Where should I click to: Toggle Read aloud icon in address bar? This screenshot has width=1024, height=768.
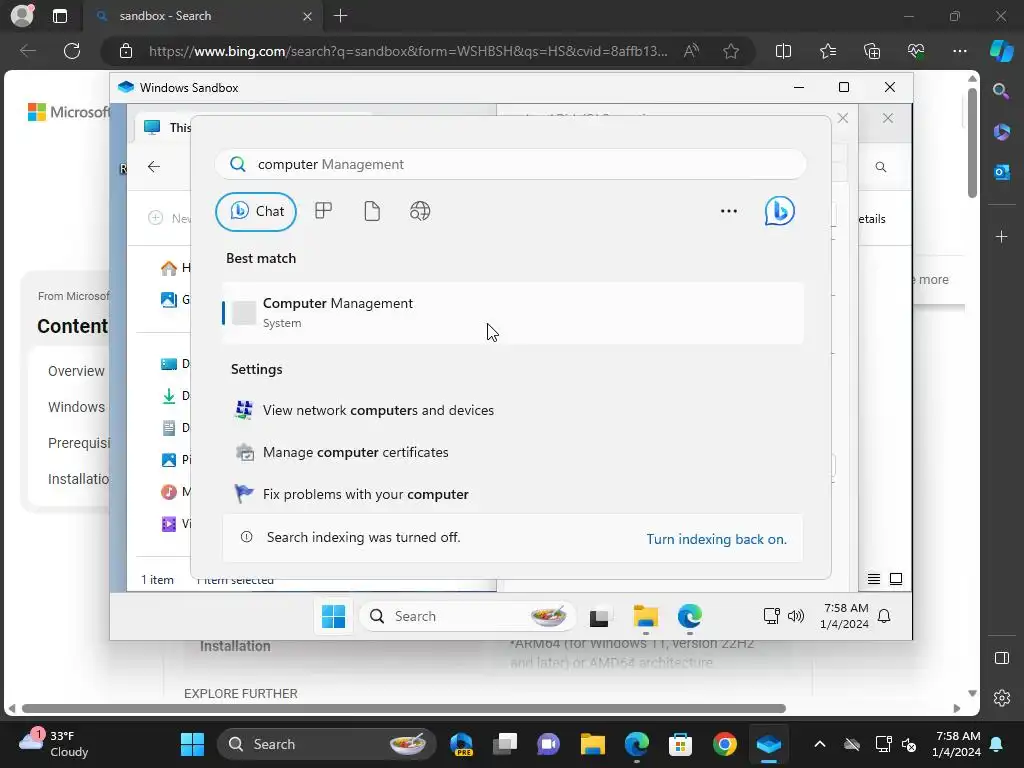pyautogui.click(x=691, y=51)
